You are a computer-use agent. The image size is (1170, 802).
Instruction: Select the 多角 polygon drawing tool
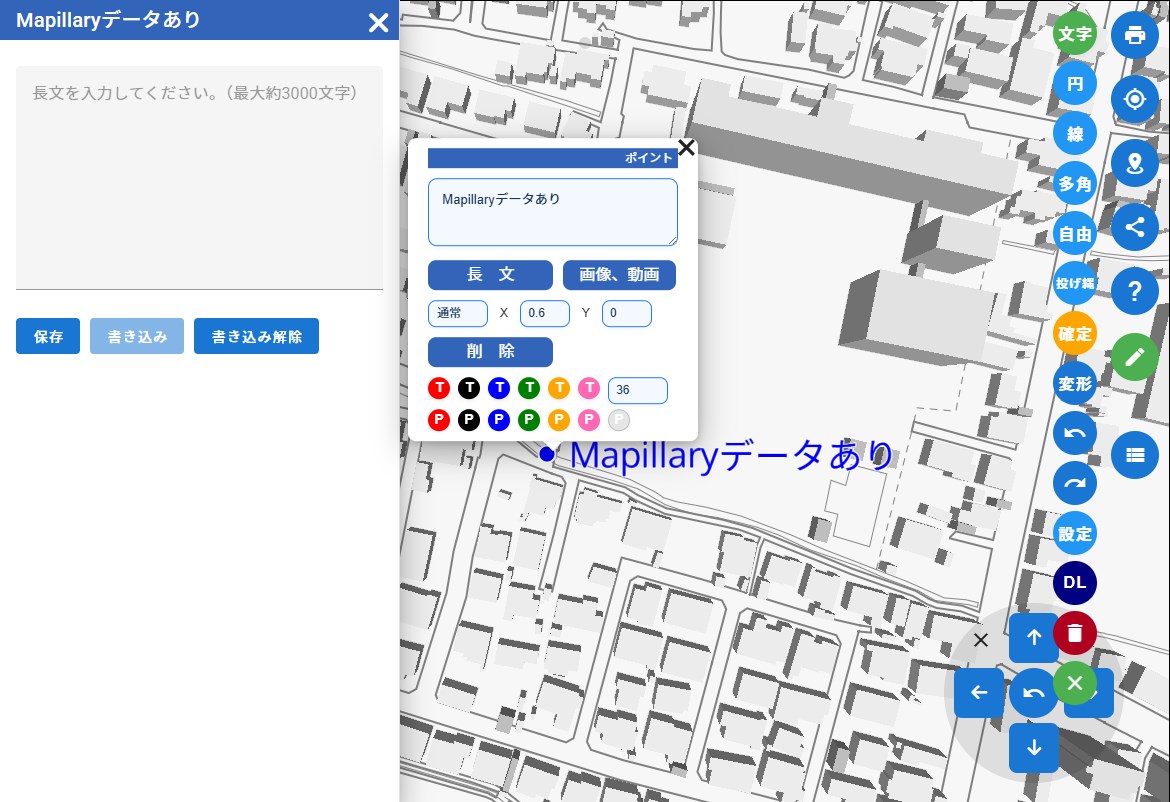point(1075,183)
